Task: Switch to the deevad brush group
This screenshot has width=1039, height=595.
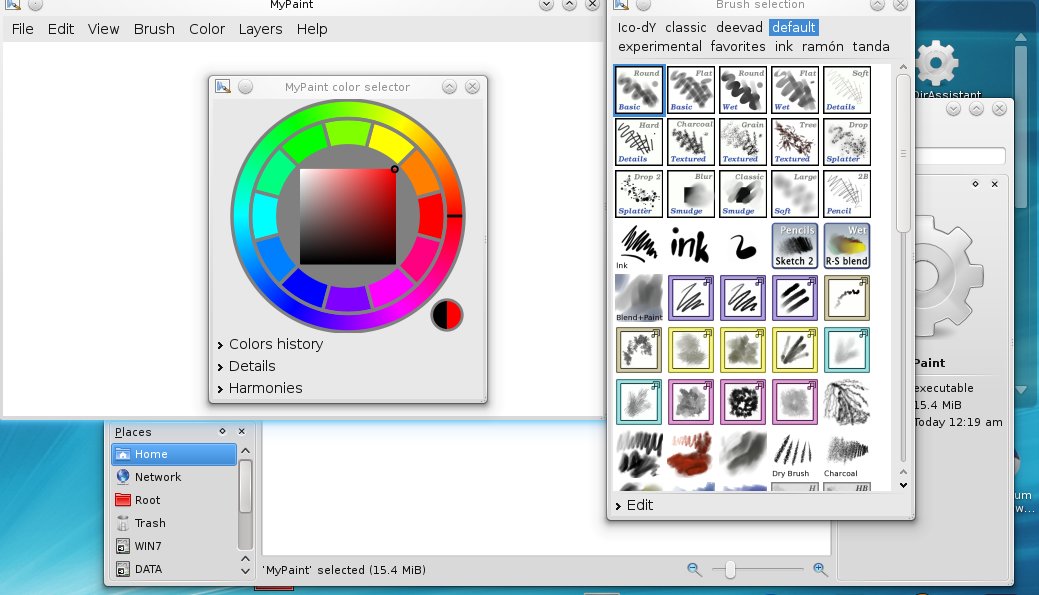Action: coord(739,27)
